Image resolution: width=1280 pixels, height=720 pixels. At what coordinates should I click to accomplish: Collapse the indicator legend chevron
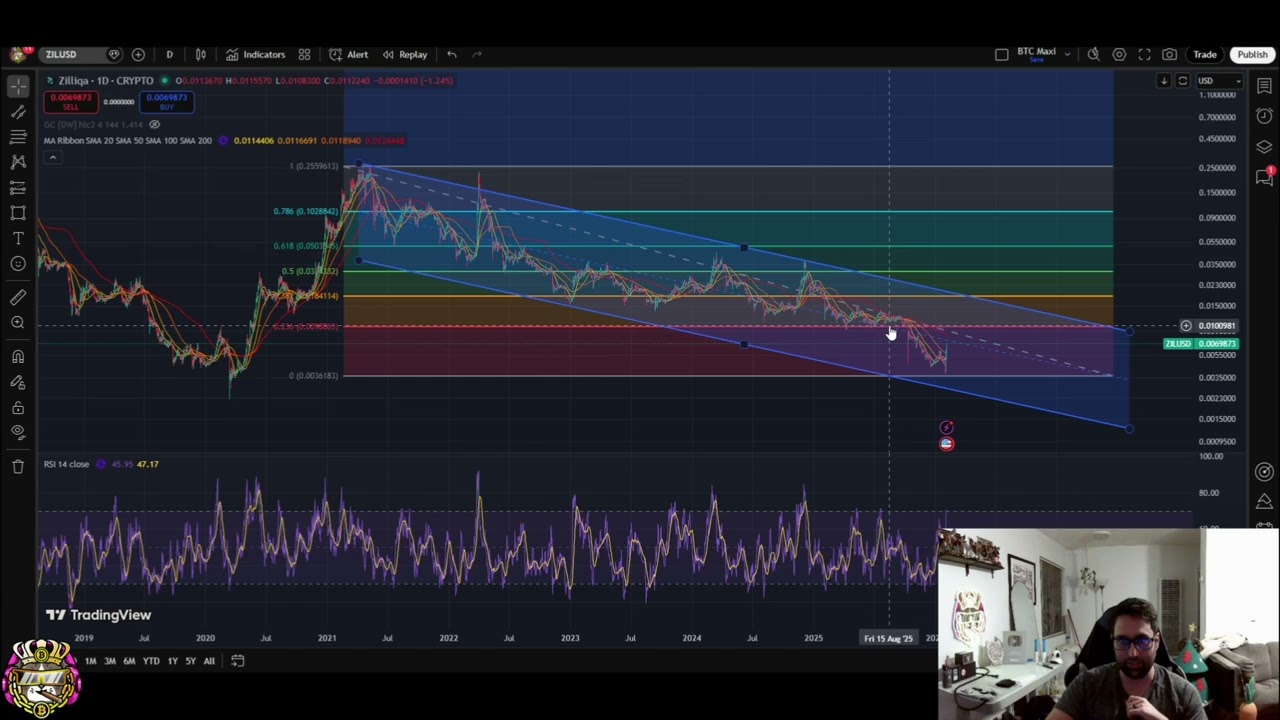(x=52, y=158)
